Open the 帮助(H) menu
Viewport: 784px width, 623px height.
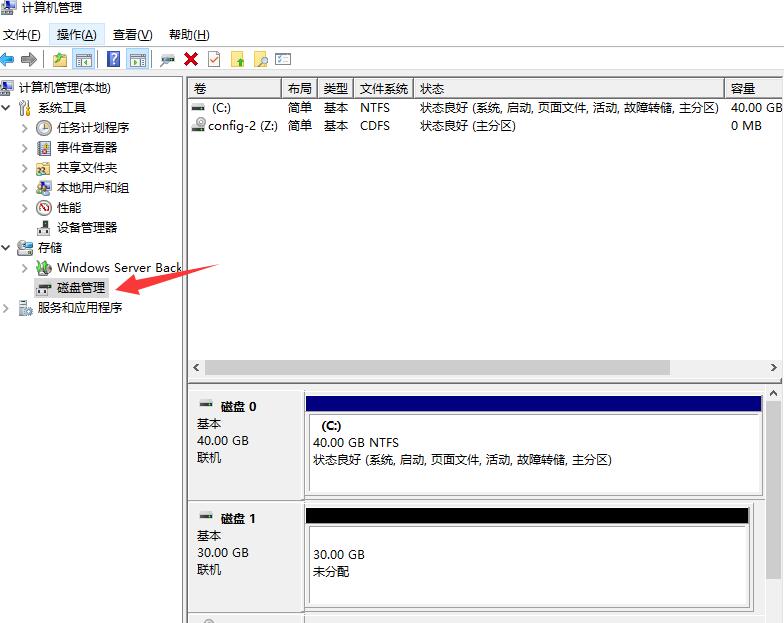pos(189,34)
